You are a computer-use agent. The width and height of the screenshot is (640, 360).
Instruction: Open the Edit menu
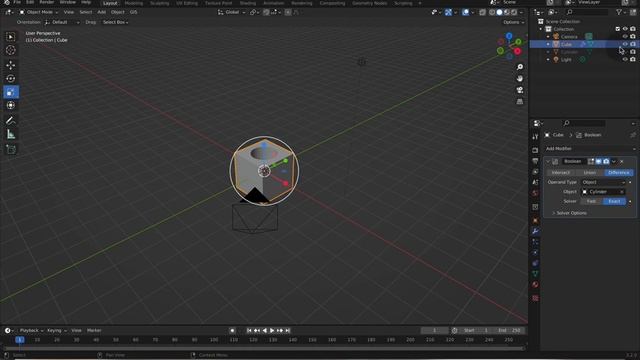point(30,2)
